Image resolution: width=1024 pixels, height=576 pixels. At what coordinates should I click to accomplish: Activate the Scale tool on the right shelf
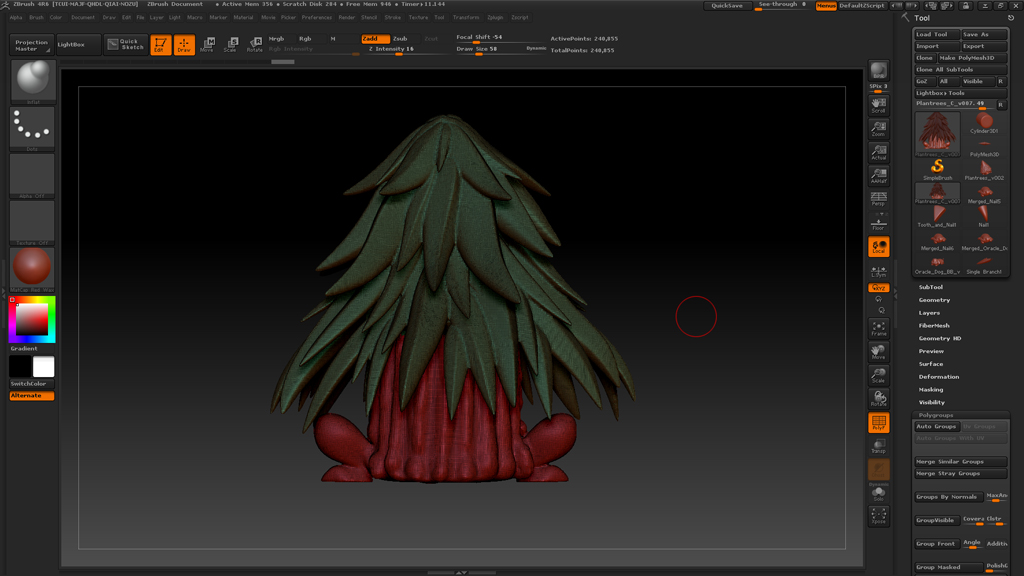tap(878, 374)
